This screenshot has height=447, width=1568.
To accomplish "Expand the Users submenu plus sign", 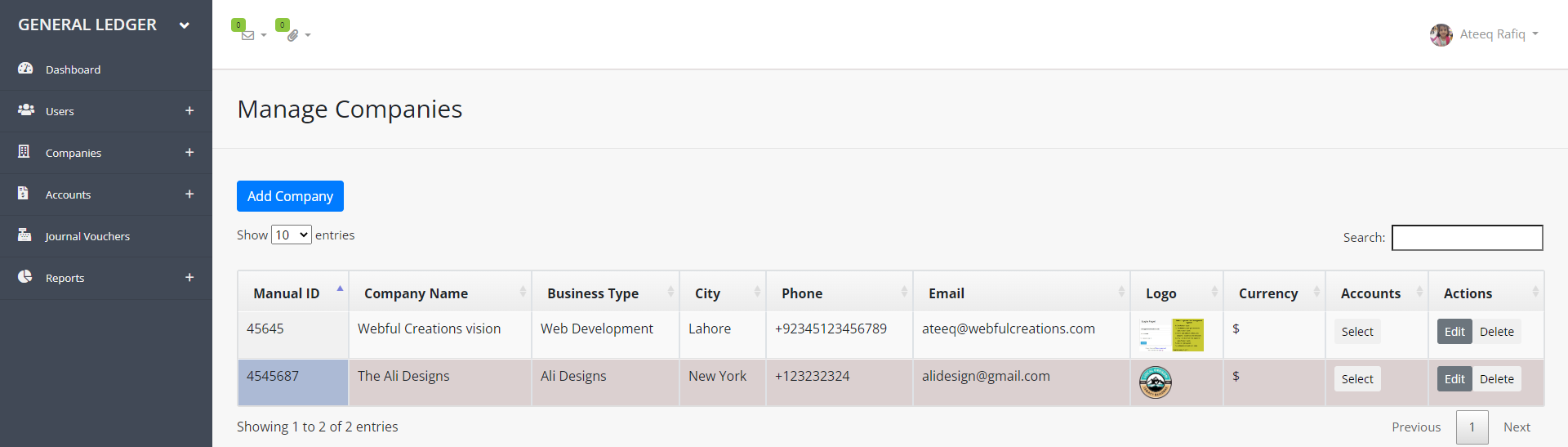I will point(189,110).
